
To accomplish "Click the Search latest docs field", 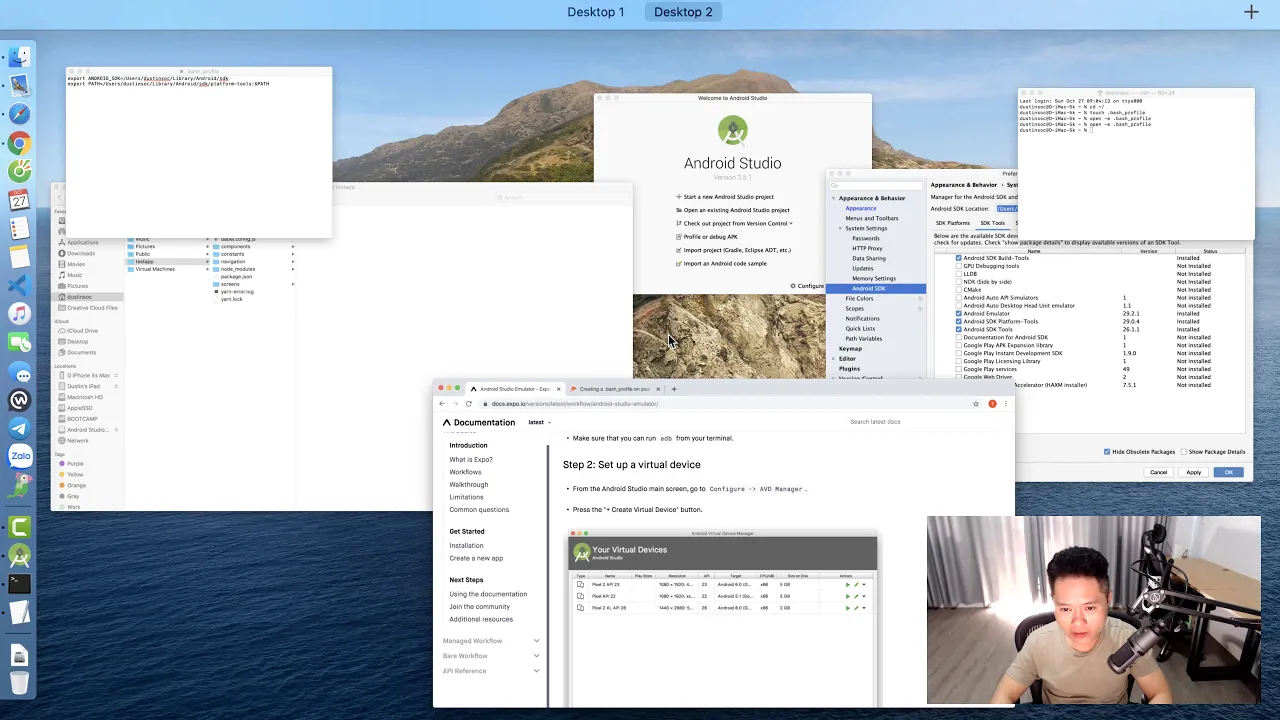I will [925, 422].
